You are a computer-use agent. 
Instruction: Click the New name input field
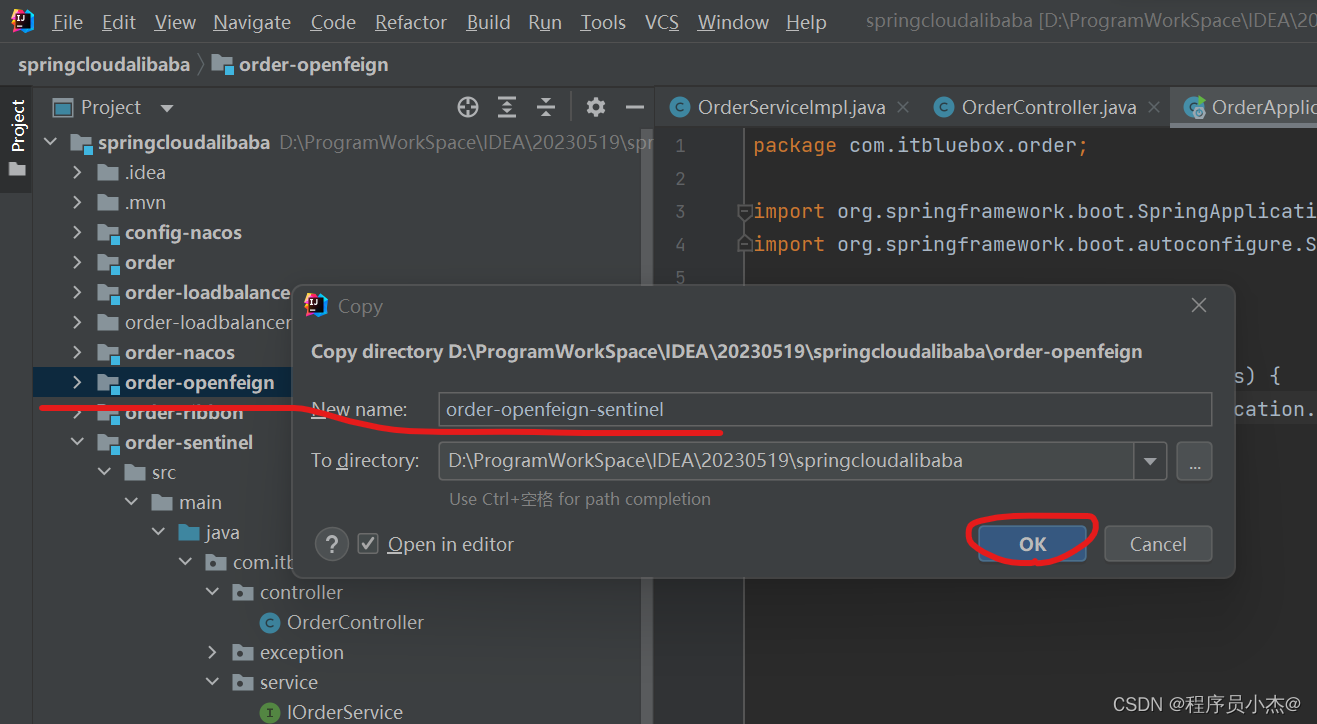[x=825, y=410]
